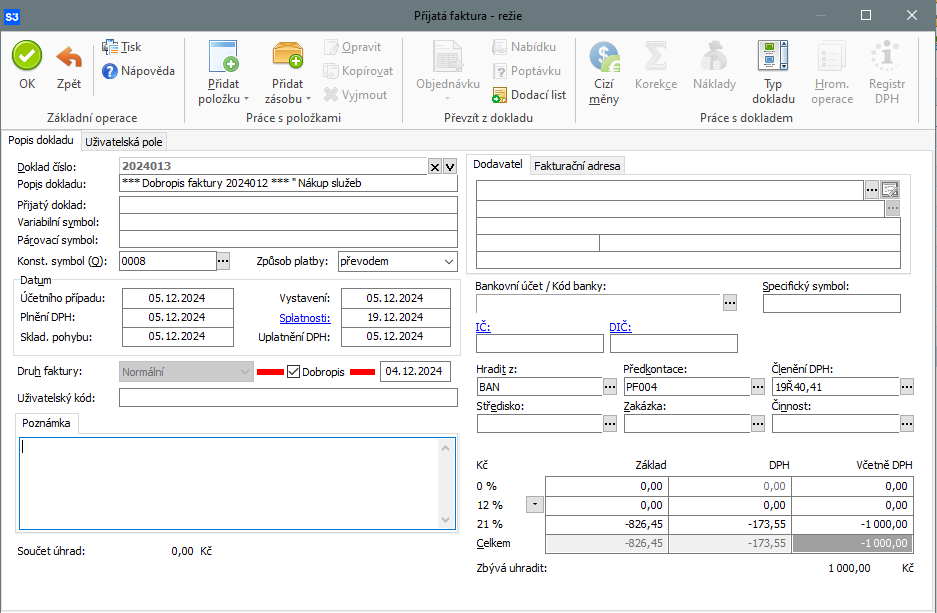This screenshot has height=613, width=937.
Task: Open the Předkontace lookup button
Action: [x=758, y=387]
